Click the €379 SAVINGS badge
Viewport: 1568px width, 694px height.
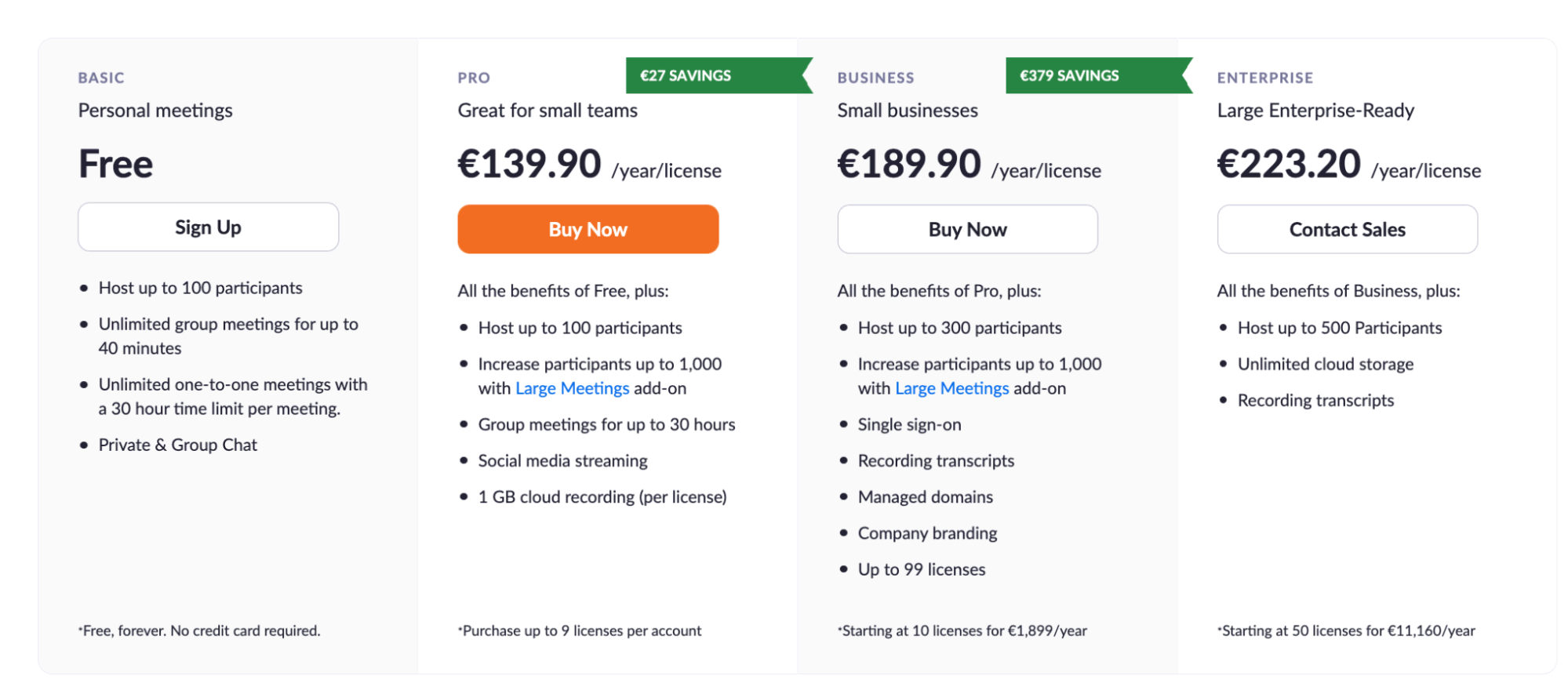[1068, 75]
